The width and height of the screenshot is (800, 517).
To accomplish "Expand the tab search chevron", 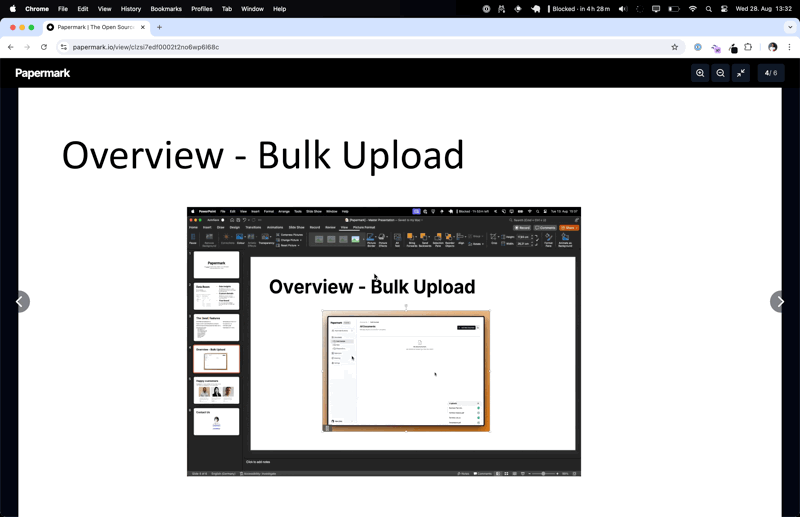I will coord(789,27).
